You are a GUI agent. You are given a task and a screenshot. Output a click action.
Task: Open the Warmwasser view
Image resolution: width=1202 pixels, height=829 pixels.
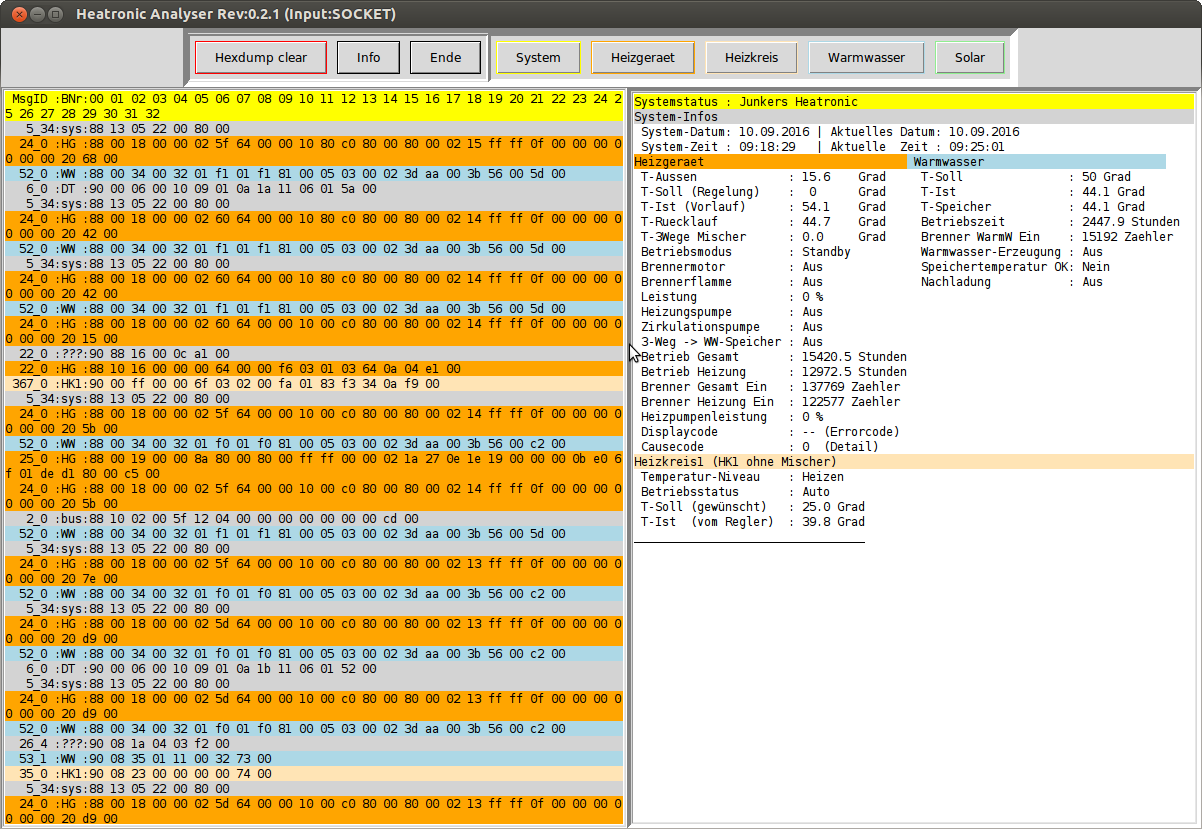pos(866,57)
